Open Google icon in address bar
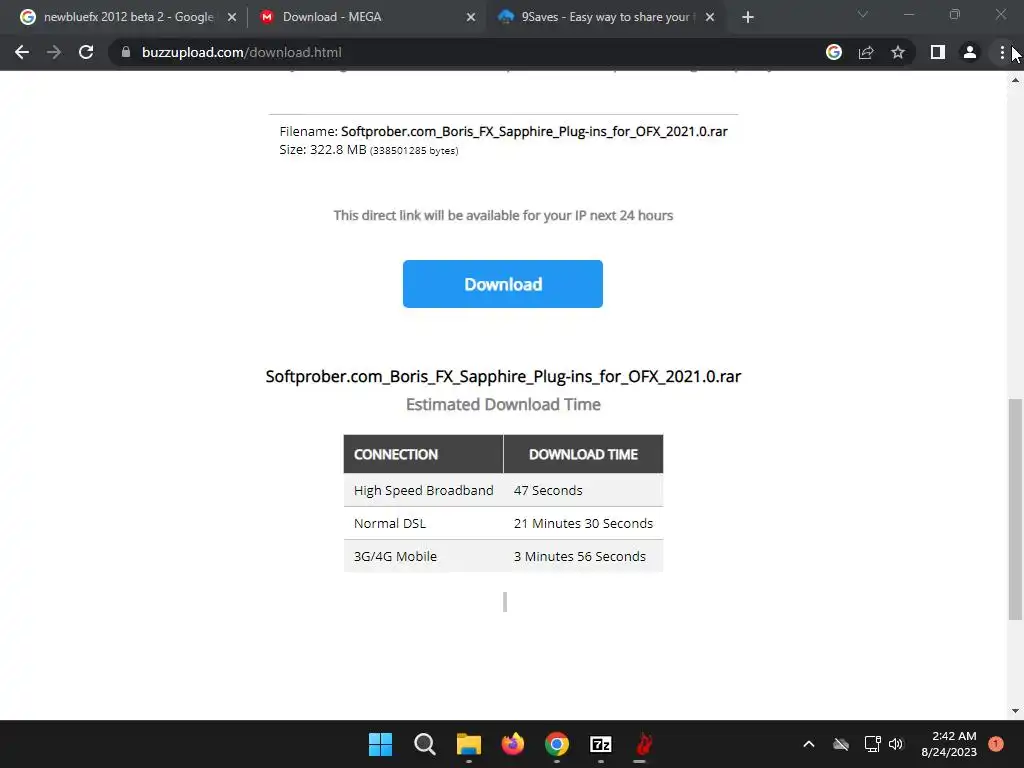1024x768 pixels. click(834, 52)
